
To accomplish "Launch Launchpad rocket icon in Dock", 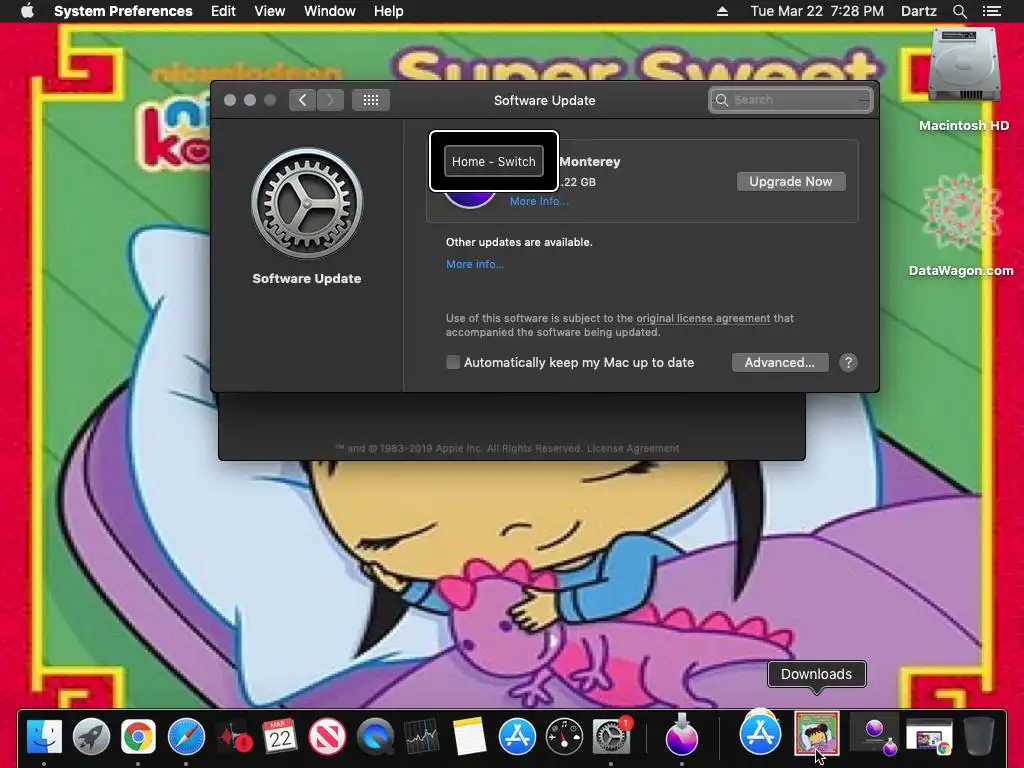I will [x=91, y=737].
